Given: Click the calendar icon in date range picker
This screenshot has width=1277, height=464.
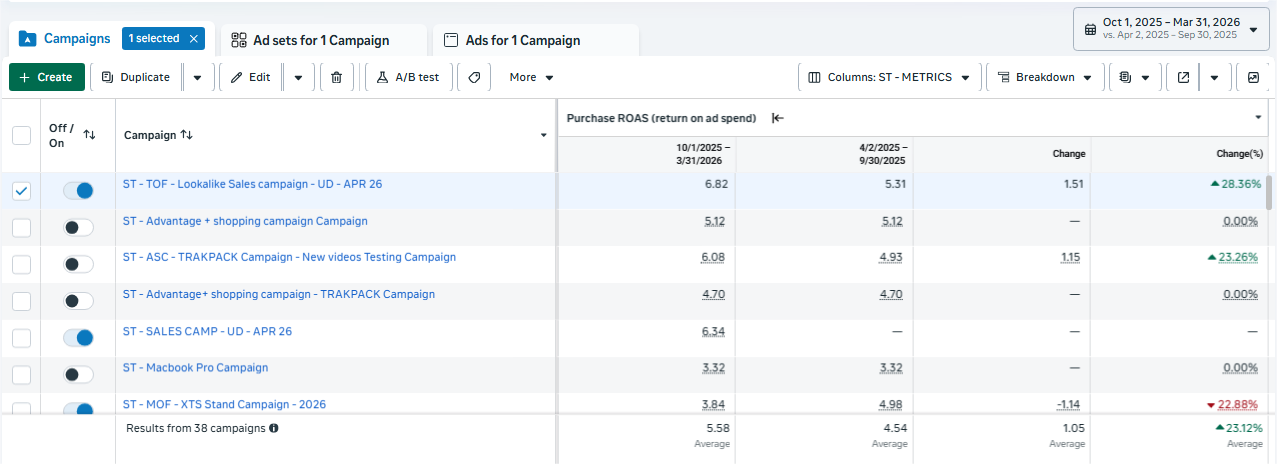Looking at the screenshot, I should (x=1090, y=30).
